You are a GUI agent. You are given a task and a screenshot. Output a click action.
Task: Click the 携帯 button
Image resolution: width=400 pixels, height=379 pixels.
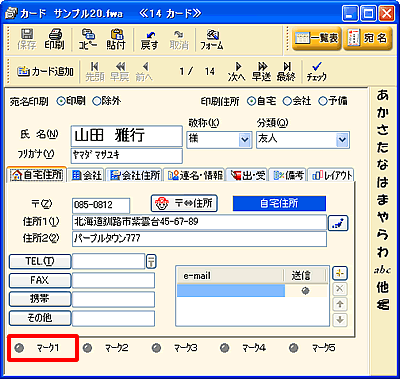[x=40, y=299]
